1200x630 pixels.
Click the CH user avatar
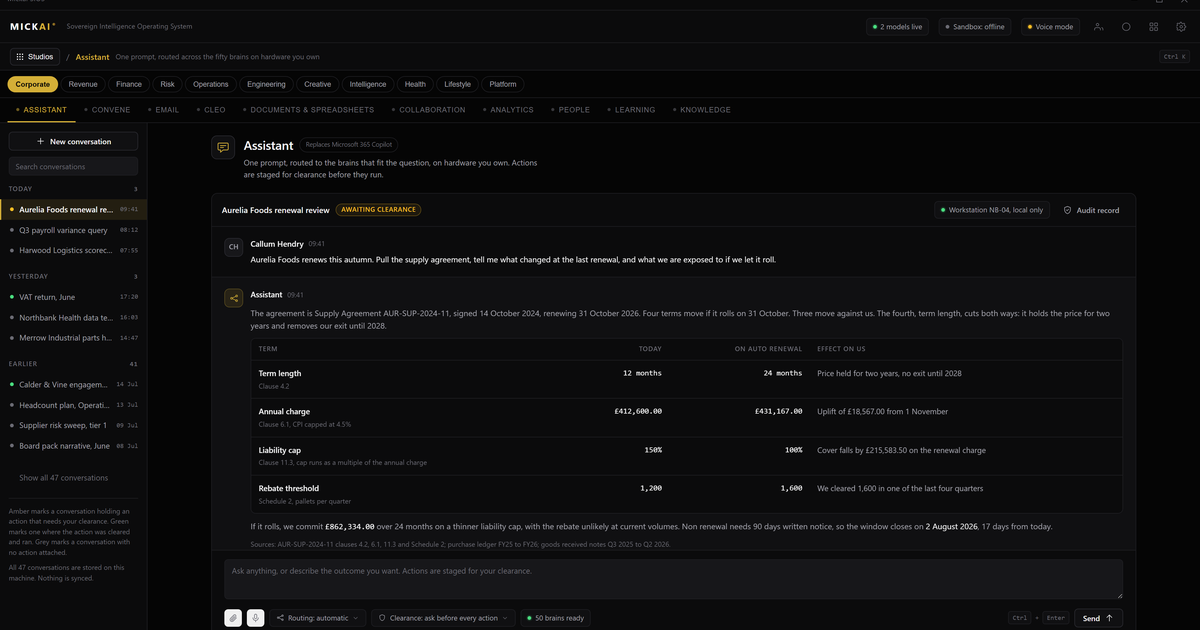coord(233,246)
